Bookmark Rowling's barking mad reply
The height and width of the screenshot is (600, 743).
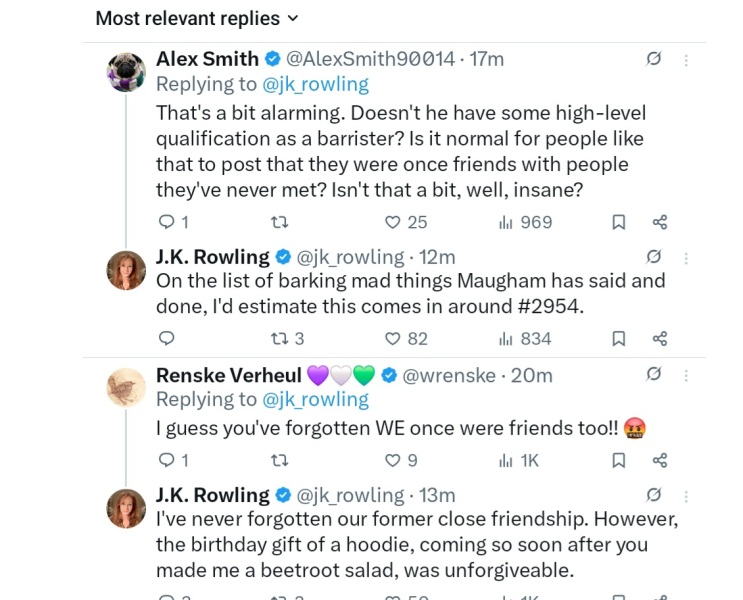point(619,338)
